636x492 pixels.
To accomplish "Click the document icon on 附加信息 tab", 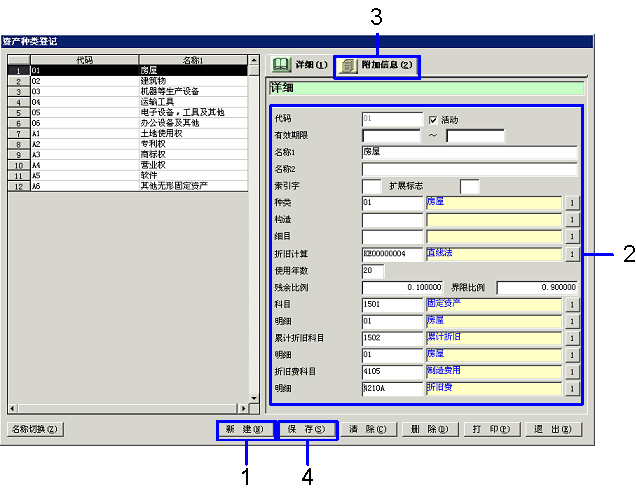I will [348, 65].
